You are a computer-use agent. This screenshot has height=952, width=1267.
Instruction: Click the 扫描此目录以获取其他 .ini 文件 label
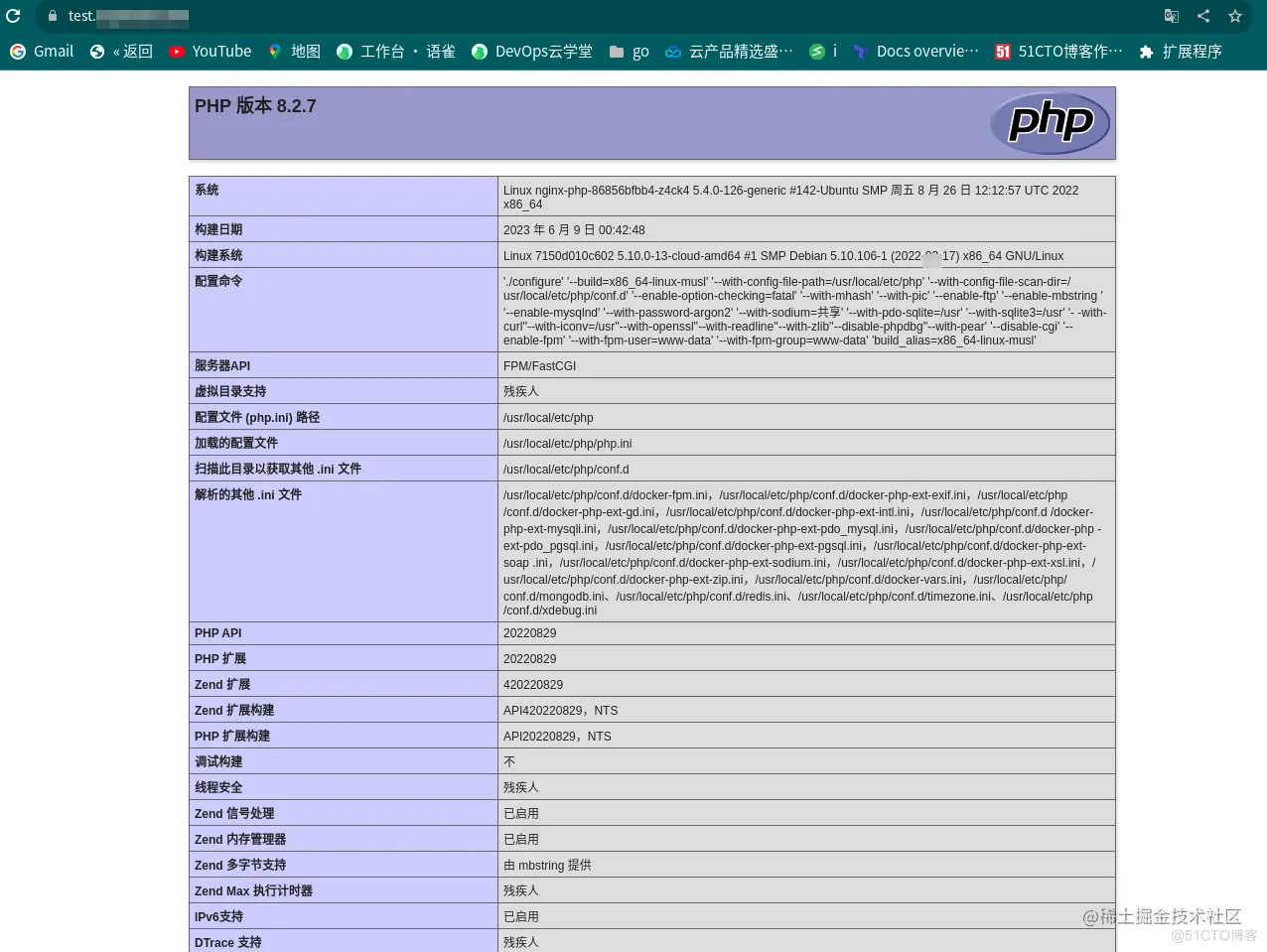pyautogui.click(x=278, y=469)
